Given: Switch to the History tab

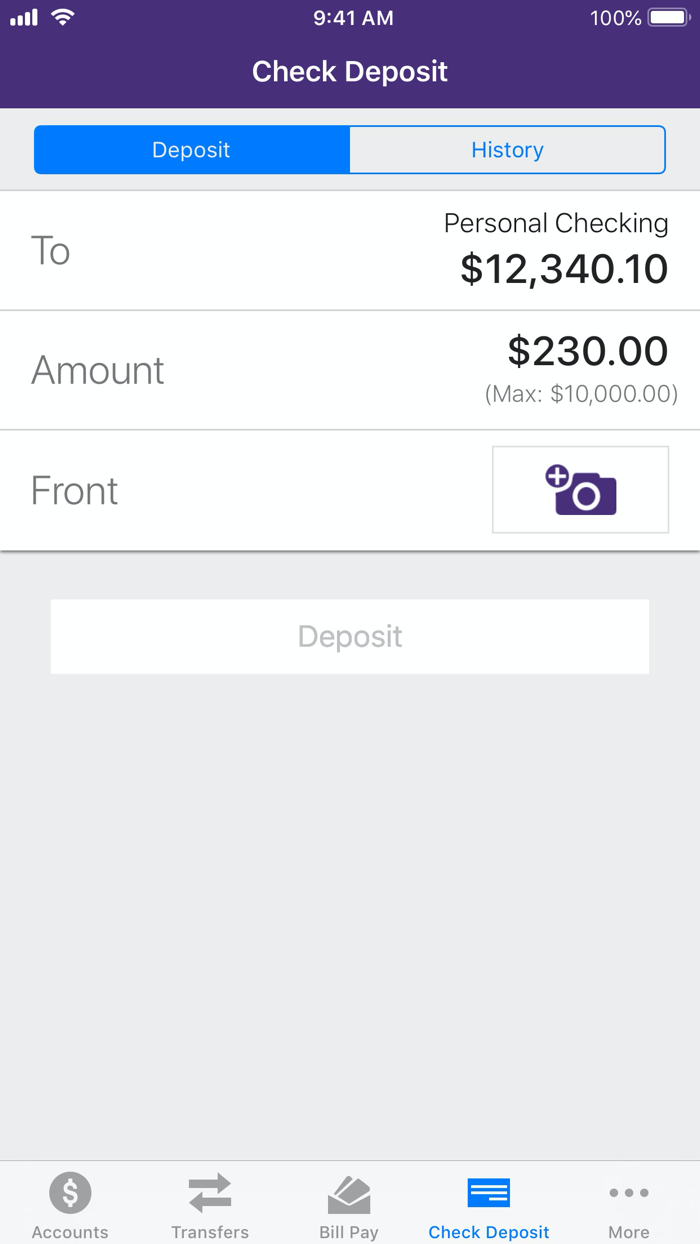Looking at the screenshot, I should (x=507, y=149).
